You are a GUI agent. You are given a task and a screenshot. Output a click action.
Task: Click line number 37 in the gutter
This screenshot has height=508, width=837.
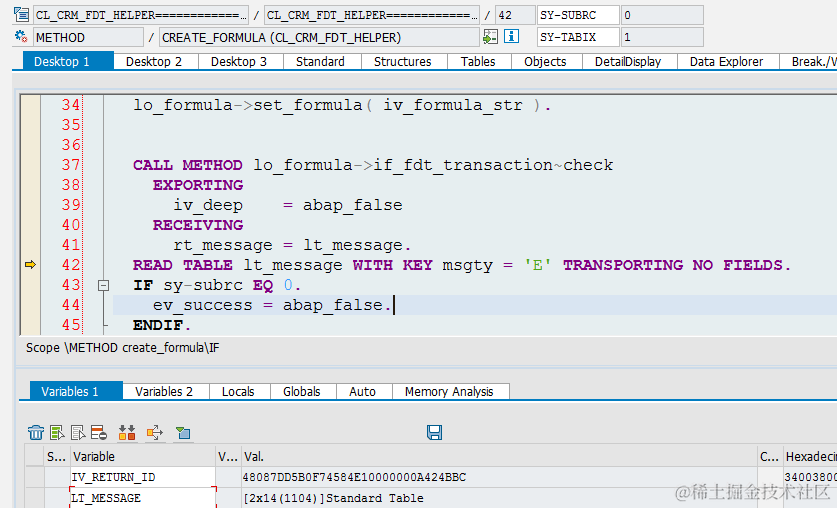point(70,165)
